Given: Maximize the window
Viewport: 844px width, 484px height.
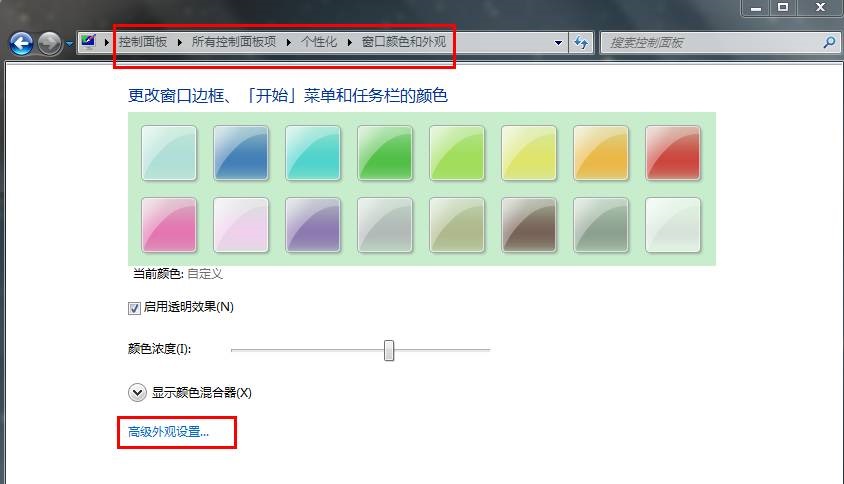Looking at the screenshot, I should click(783, 8).
